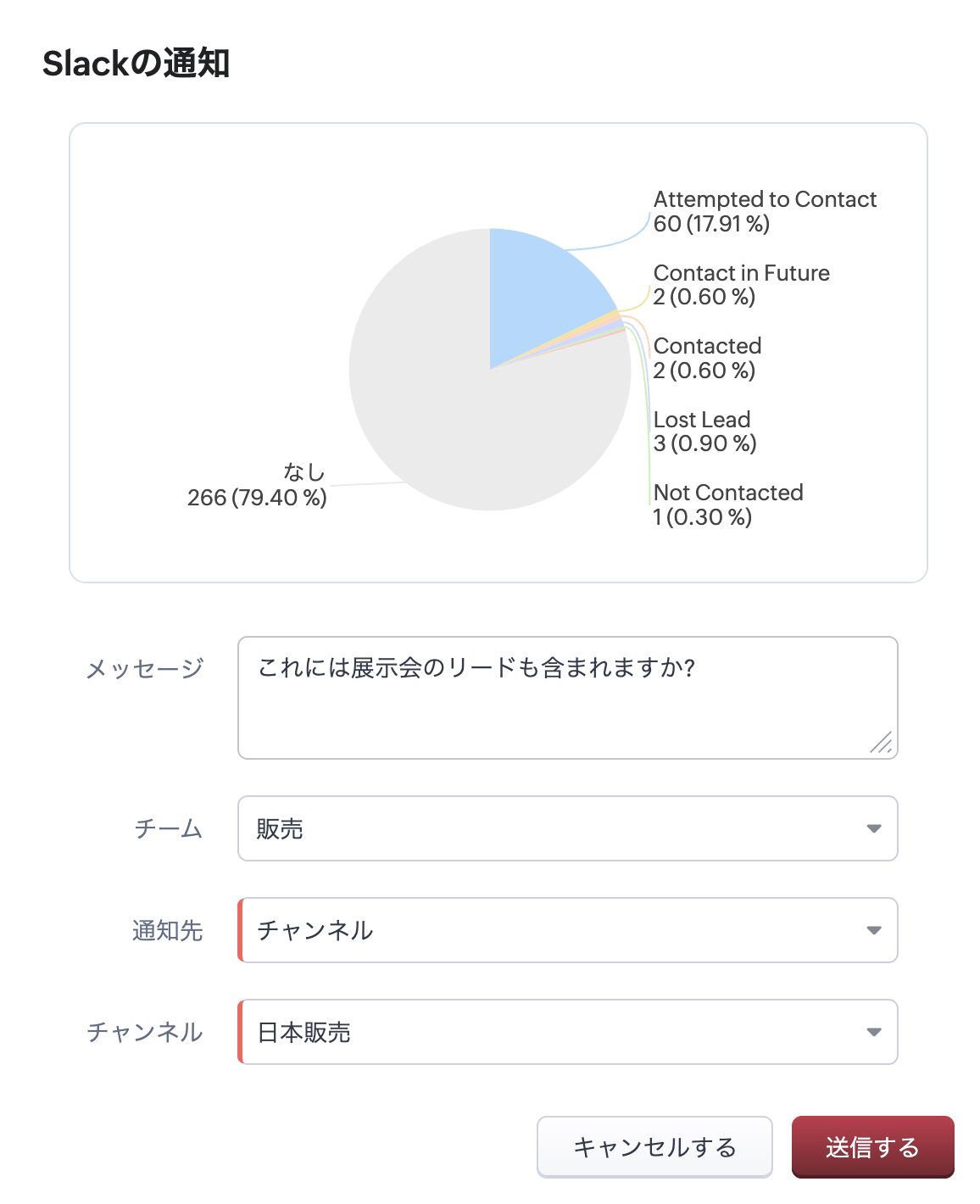Click the チーム dropdown arrow icon
980x1204 pixels.
(874, 828)
